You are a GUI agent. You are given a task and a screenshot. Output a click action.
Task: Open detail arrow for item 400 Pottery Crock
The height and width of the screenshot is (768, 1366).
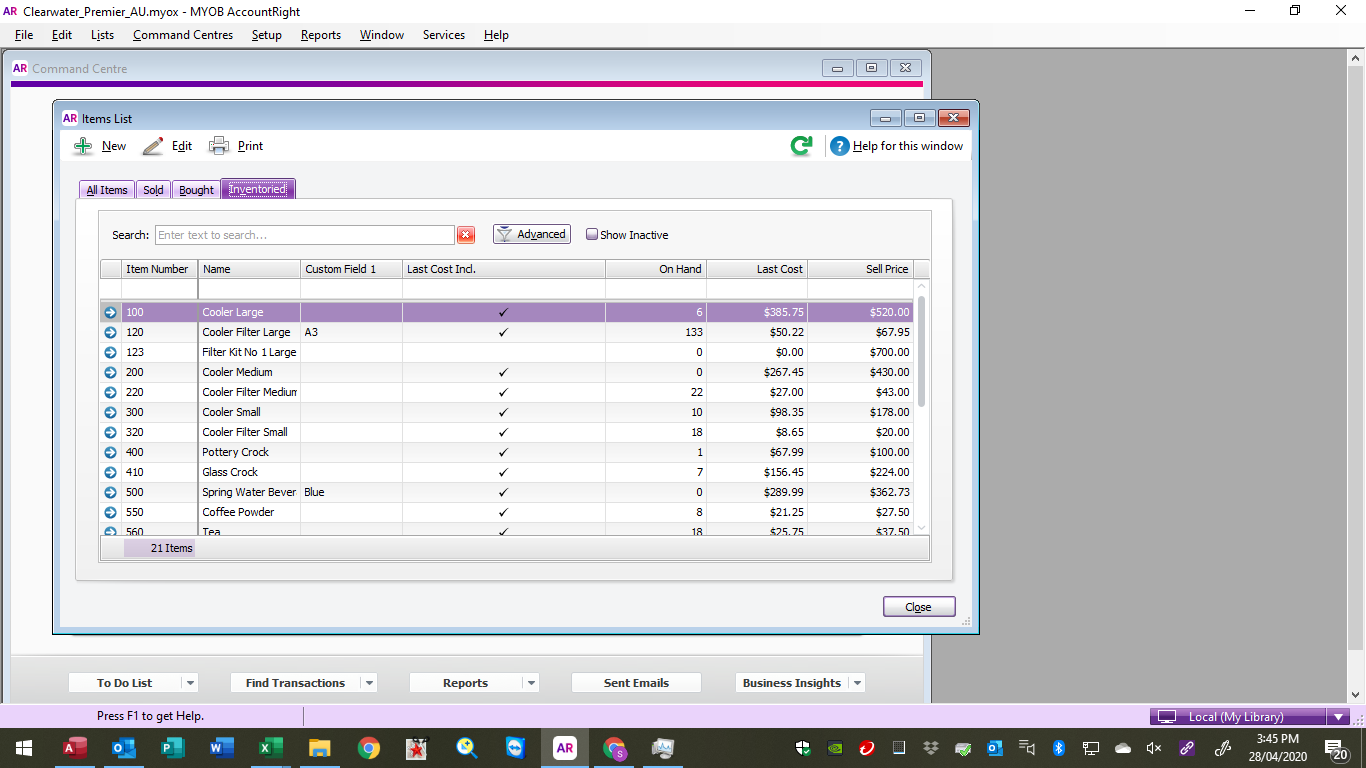pyautogui.click(x=110, y=452)
